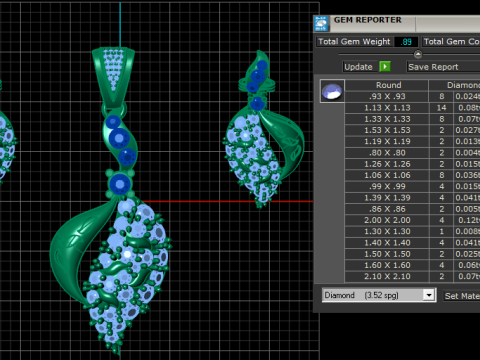Image resolution: width=480 pixels, height=360 pixels.
Task: Click the Gem Reporter panel logo icon
Action: (321, 24)
